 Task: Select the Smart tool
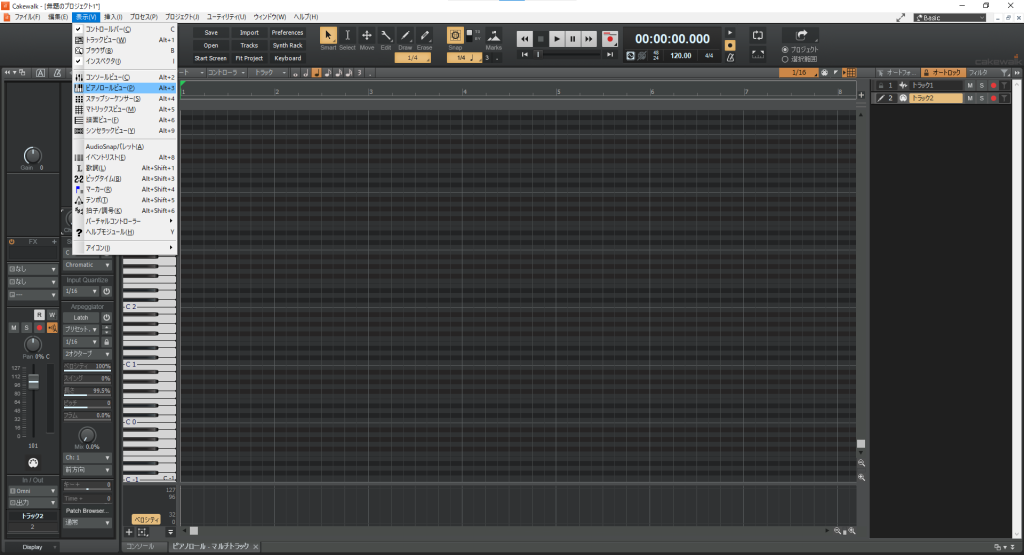(328, 35)
